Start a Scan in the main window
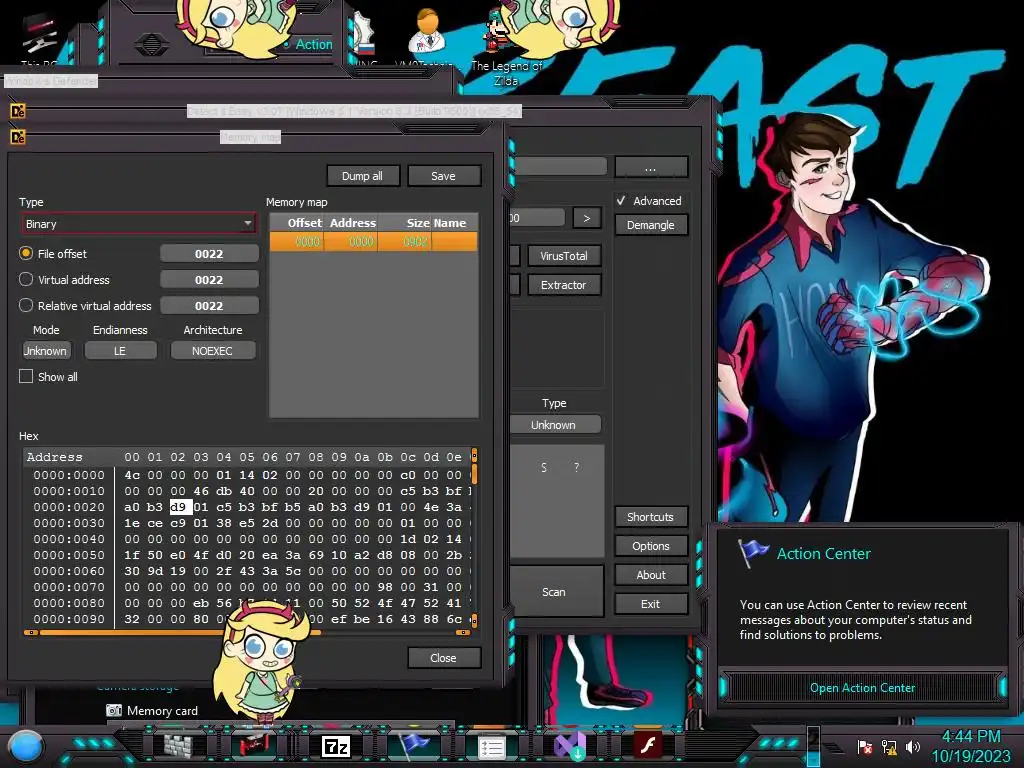Image resolution: width=1024 pixels, height=768 pixels. coord(554,592)
